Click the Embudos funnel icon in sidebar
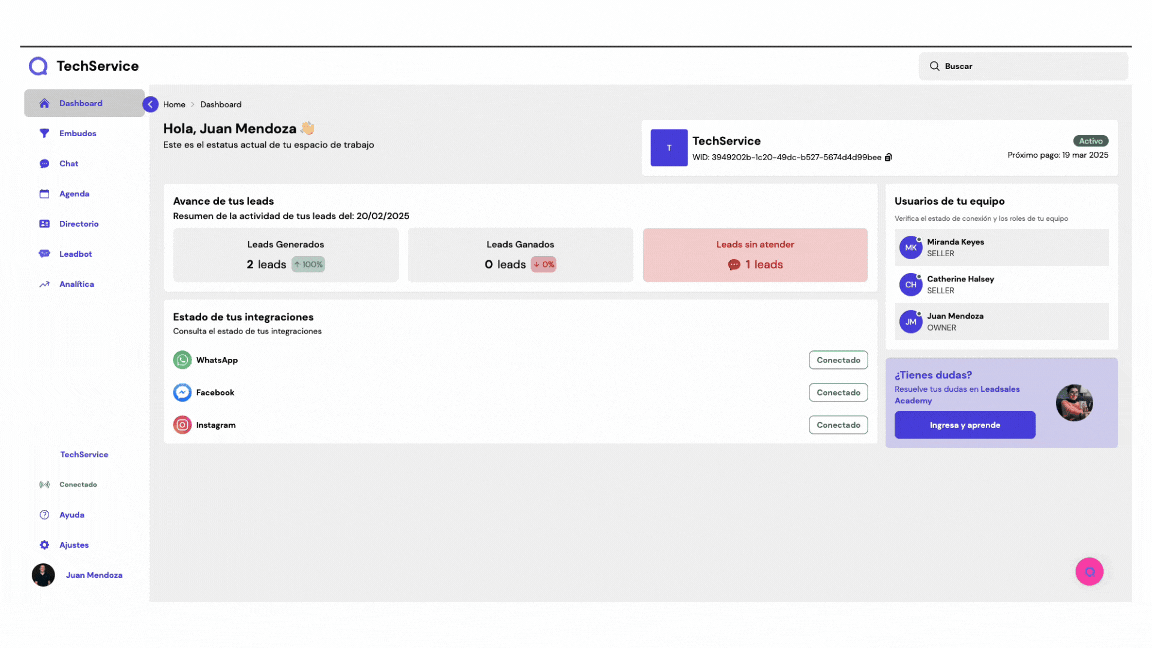The width and height of the screenshot is (1152, 648). click(x=44, y=133)
